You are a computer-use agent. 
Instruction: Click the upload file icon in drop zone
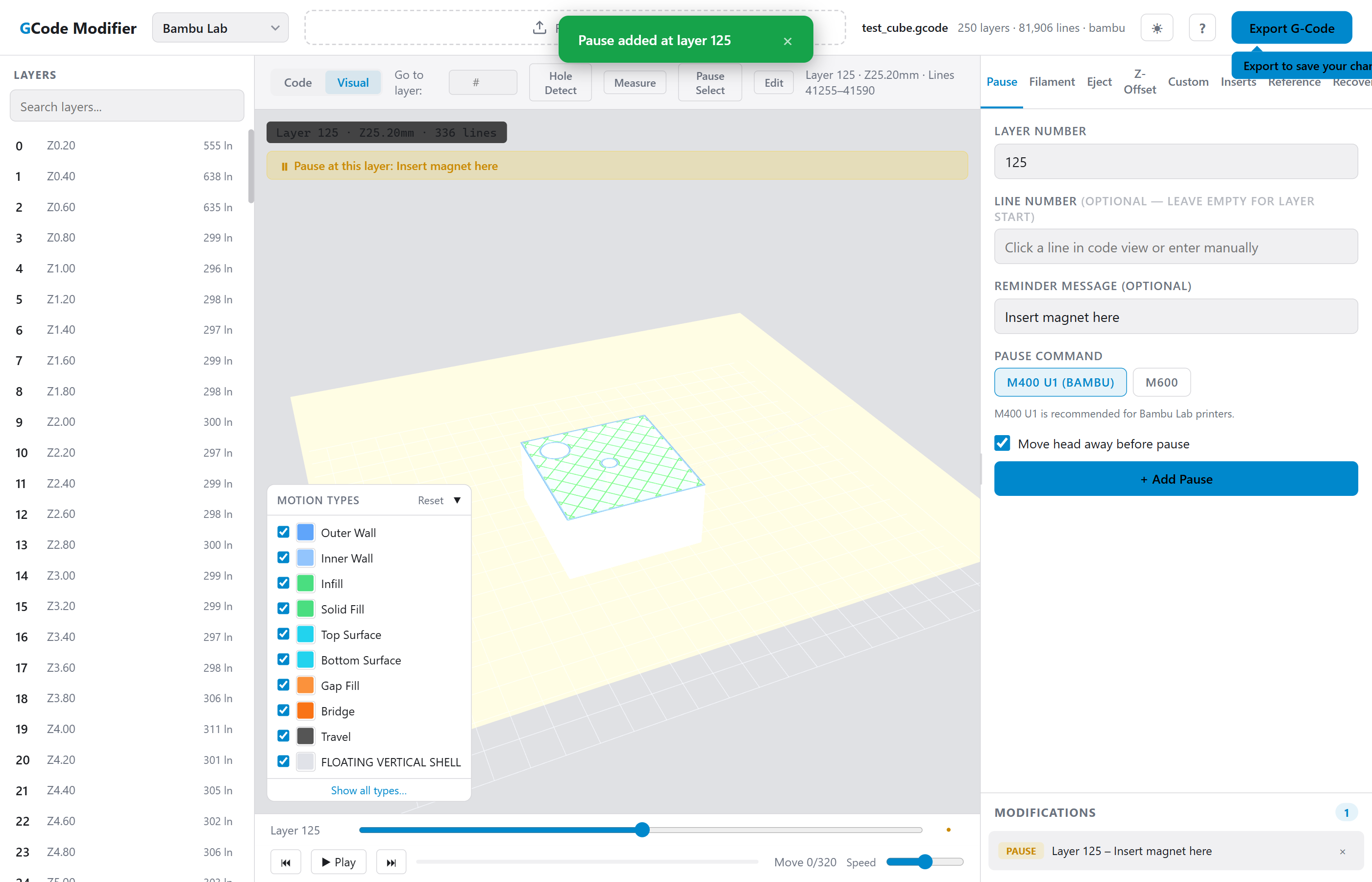539,27
